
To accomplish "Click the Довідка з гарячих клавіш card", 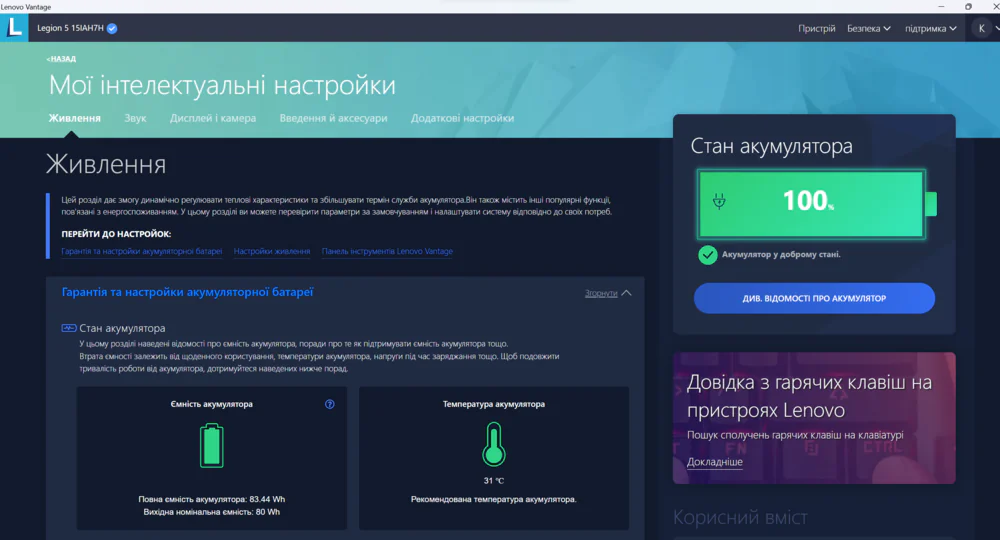I will (x=814, y=418).
